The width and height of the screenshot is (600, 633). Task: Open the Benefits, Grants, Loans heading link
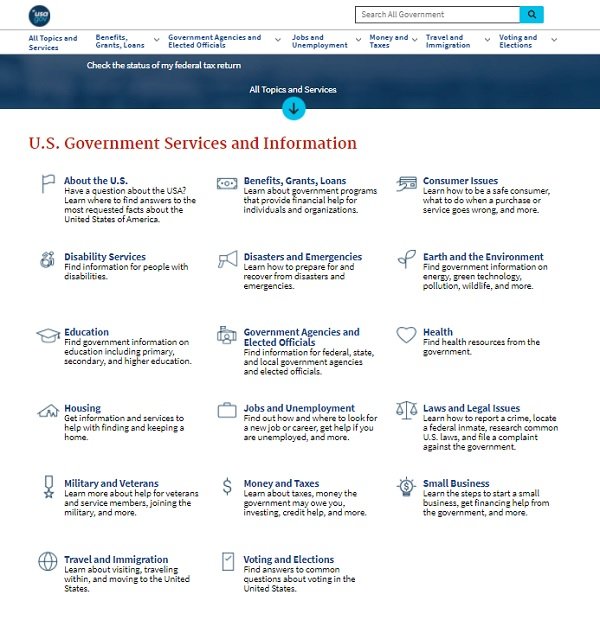[x=295, y=180]
